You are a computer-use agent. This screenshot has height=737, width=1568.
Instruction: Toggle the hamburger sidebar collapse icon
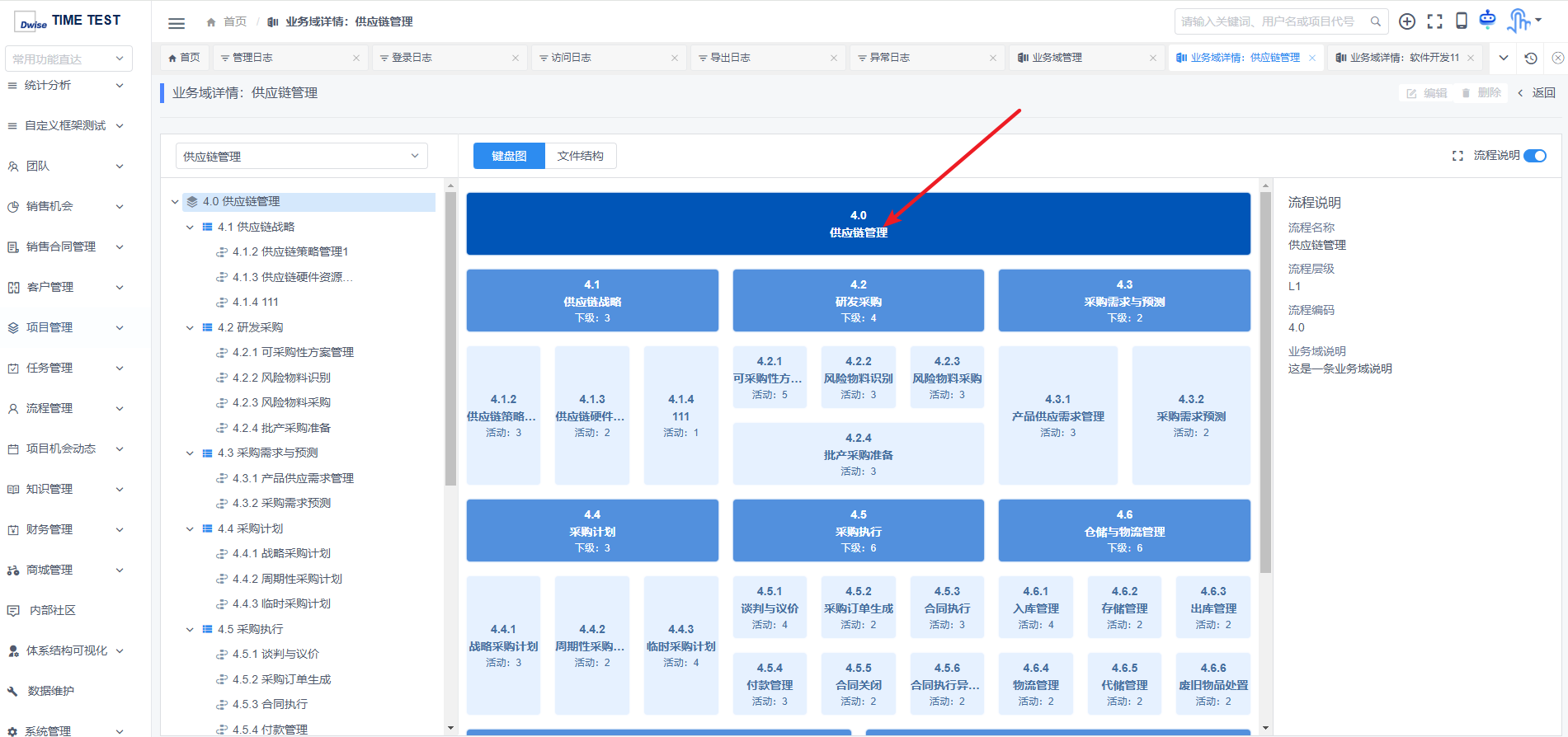pos(177,23)
